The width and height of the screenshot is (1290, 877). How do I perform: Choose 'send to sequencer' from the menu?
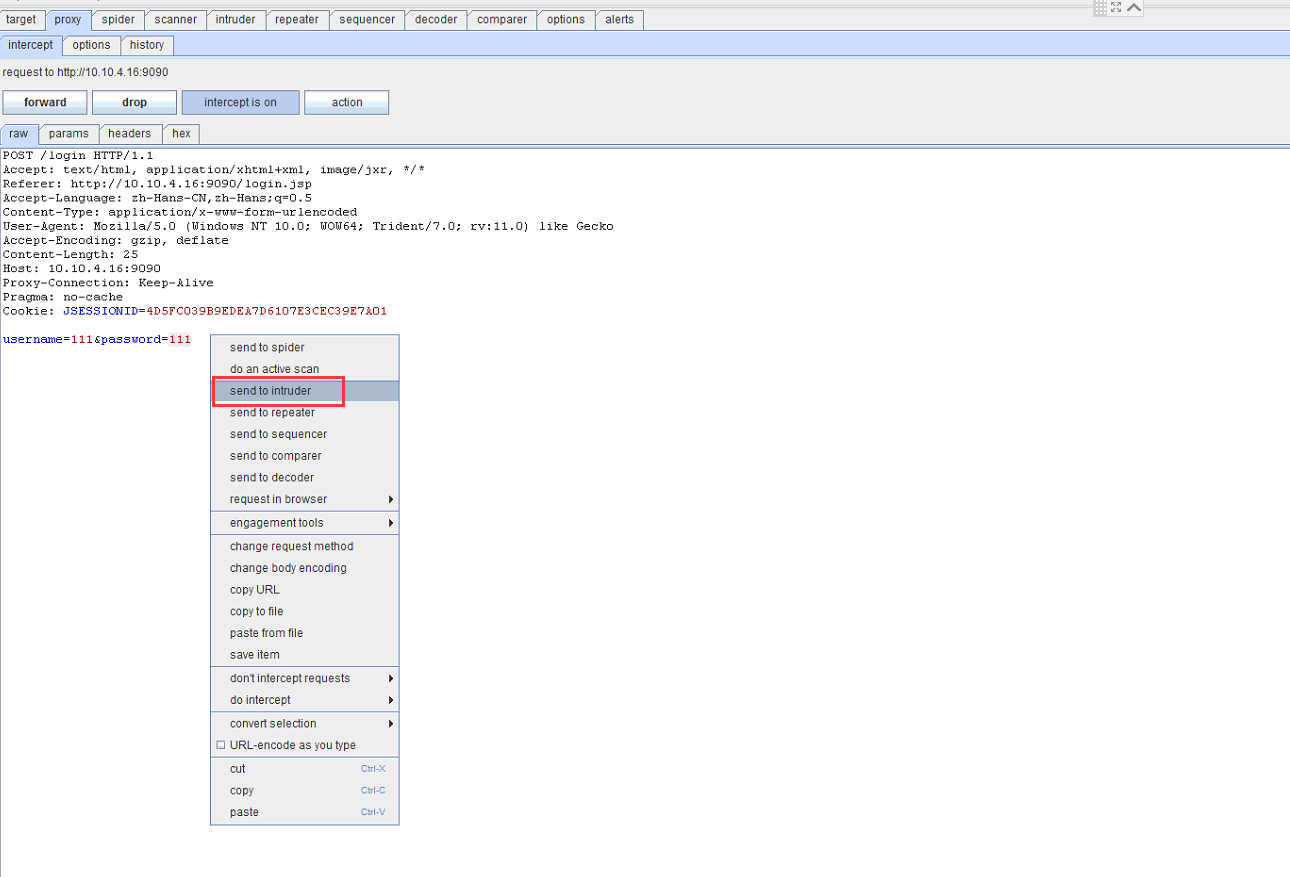[304, 434]
